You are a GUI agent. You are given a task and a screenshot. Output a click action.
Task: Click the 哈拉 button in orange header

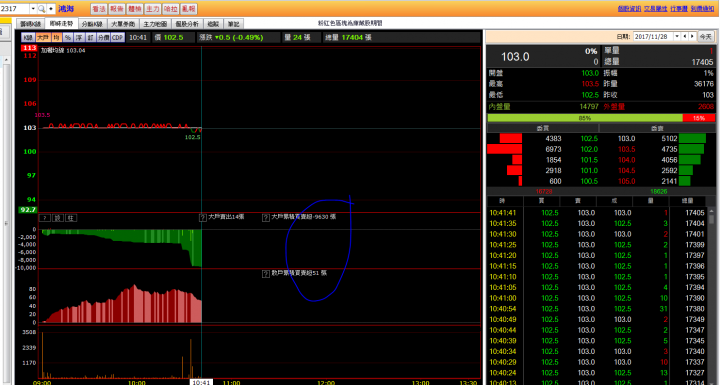point(170,9)
